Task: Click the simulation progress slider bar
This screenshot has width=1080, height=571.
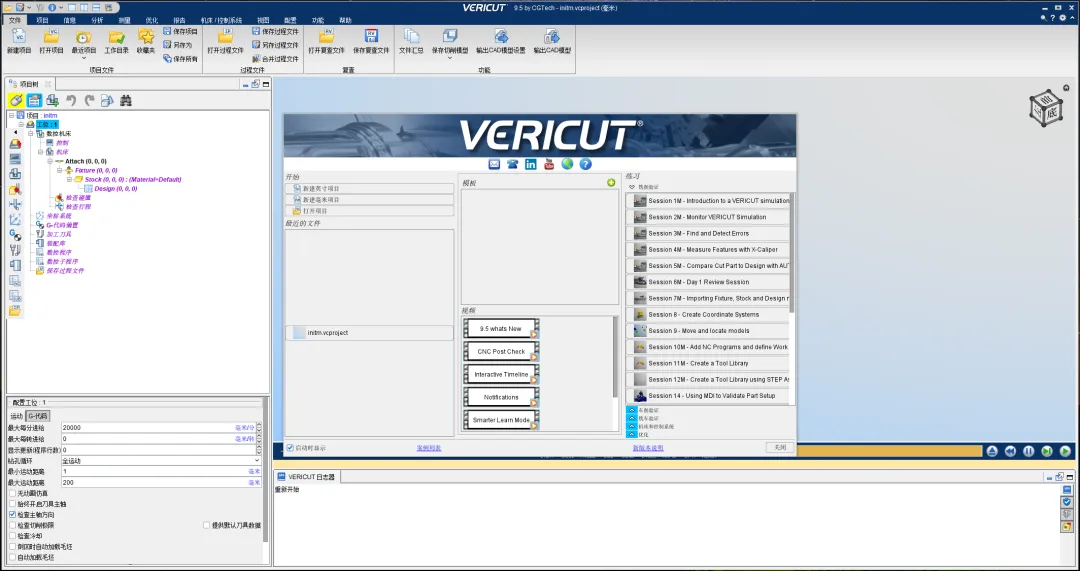Action: coord(889,451)
